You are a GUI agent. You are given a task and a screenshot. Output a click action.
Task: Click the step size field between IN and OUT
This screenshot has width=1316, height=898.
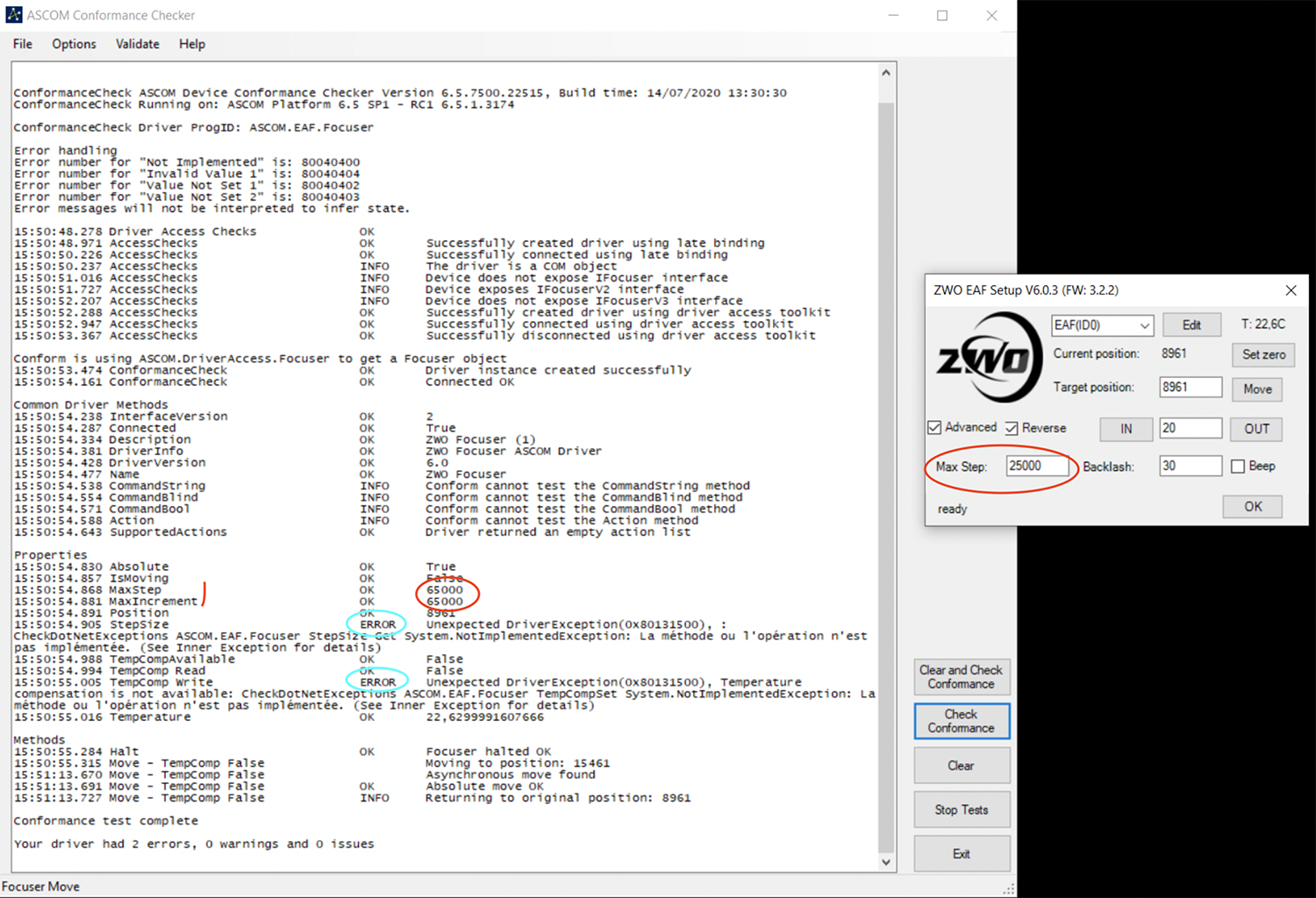(x=1191, y=428)
